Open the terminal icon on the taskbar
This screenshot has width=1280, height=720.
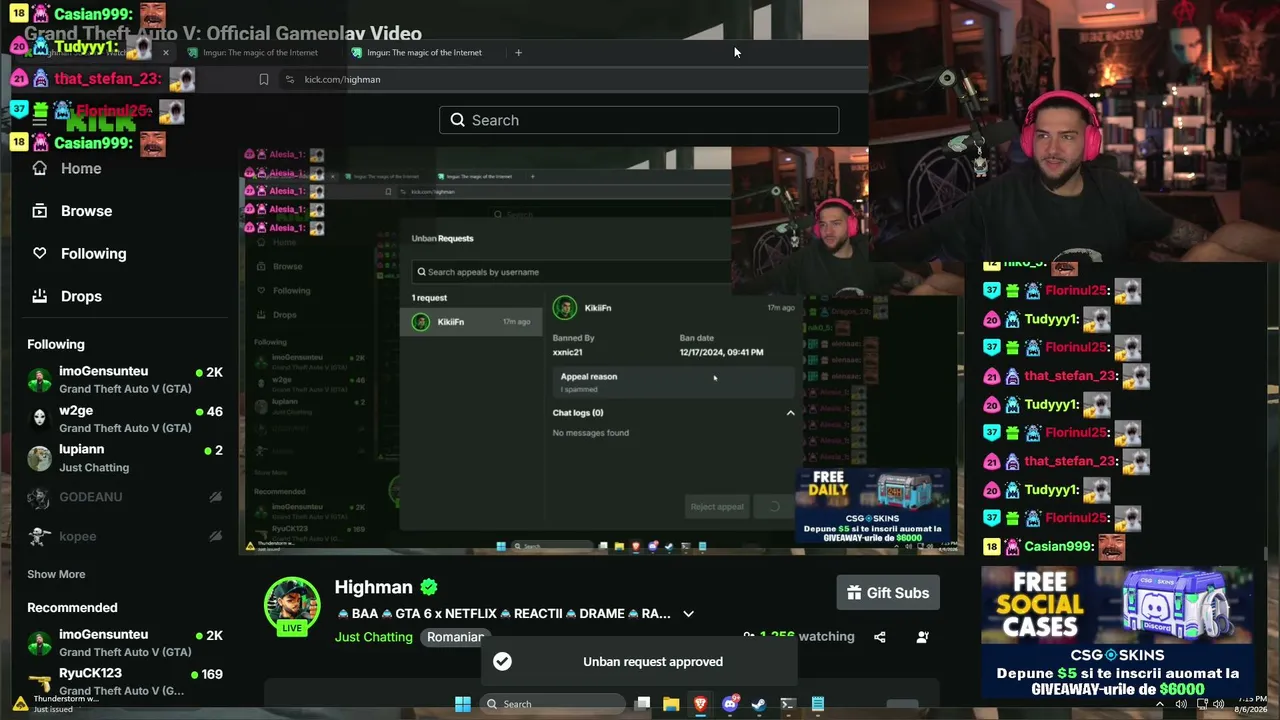pos(788,704)
